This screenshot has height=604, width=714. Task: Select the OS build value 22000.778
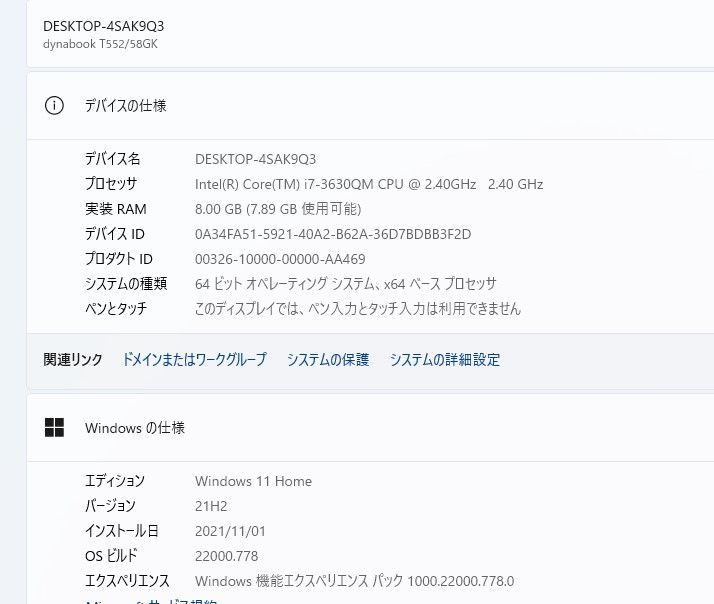tap(226, 556)
